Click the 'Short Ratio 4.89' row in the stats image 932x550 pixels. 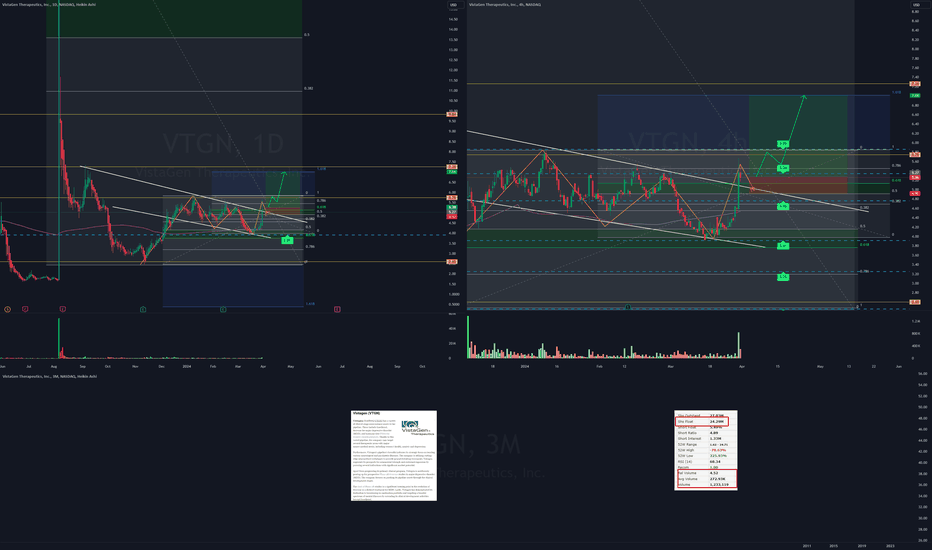(706, 433)
